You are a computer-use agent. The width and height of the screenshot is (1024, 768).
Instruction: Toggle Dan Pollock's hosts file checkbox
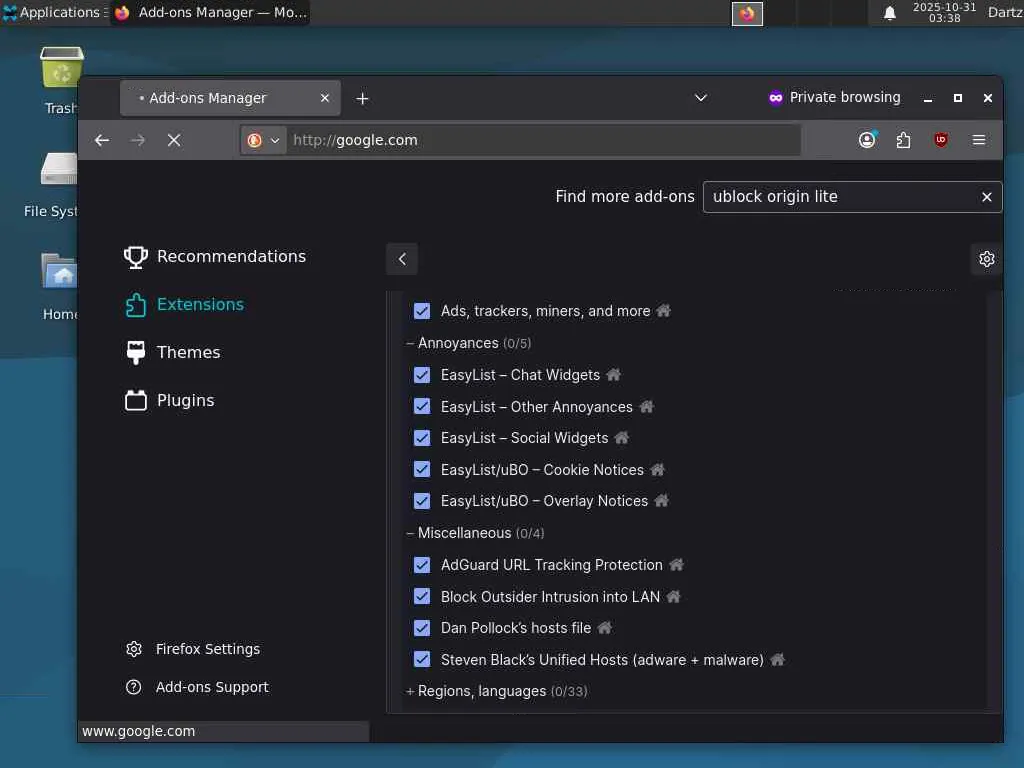422,628
